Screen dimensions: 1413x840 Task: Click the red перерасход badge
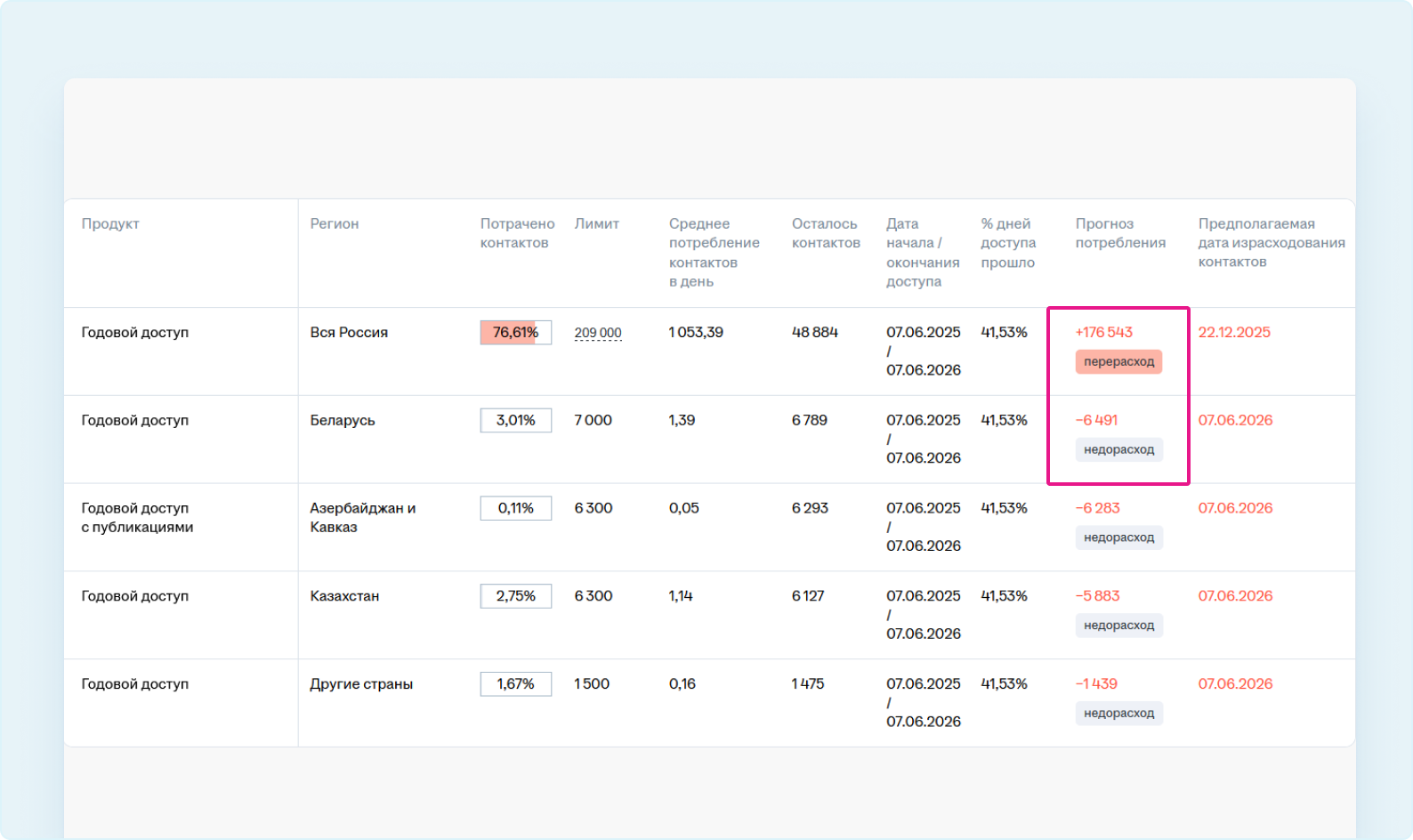(x=1118, y=362)
